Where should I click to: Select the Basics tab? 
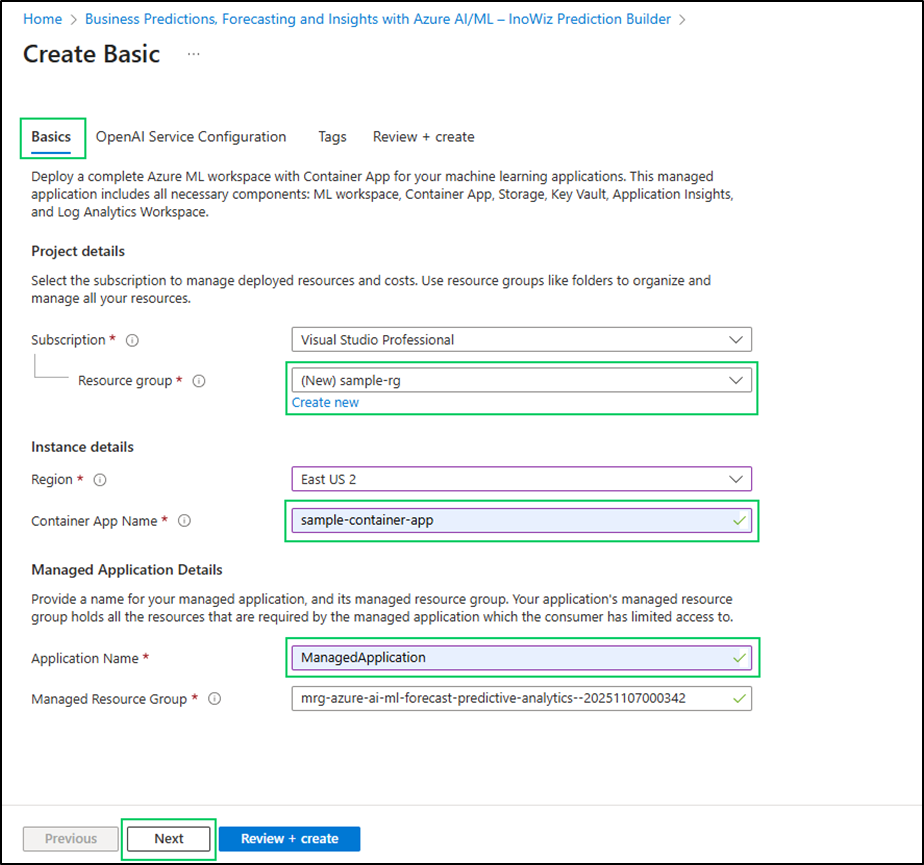pyautogui.click(x=51, y=137)
